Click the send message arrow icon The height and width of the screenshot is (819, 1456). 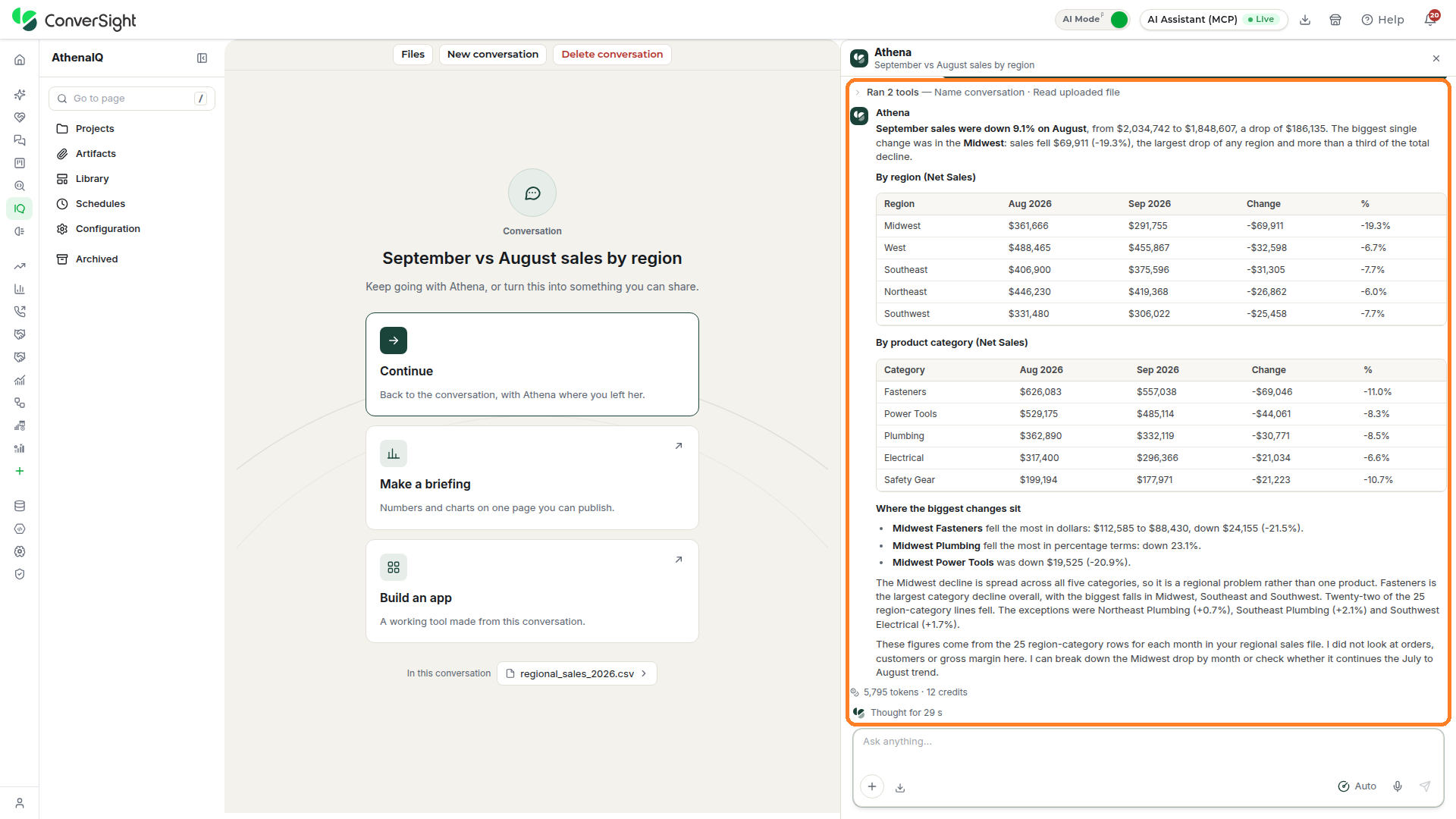tap(1425, 786)
